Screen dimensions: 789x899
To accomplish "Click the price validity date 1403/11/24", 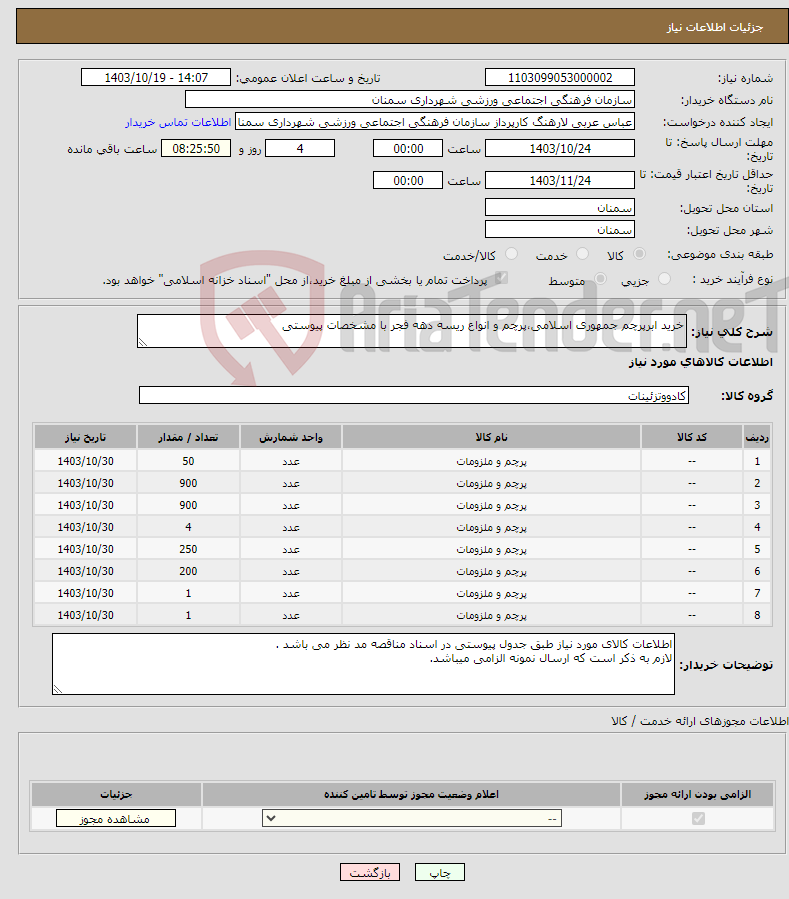I will click(x=560, y=181).
